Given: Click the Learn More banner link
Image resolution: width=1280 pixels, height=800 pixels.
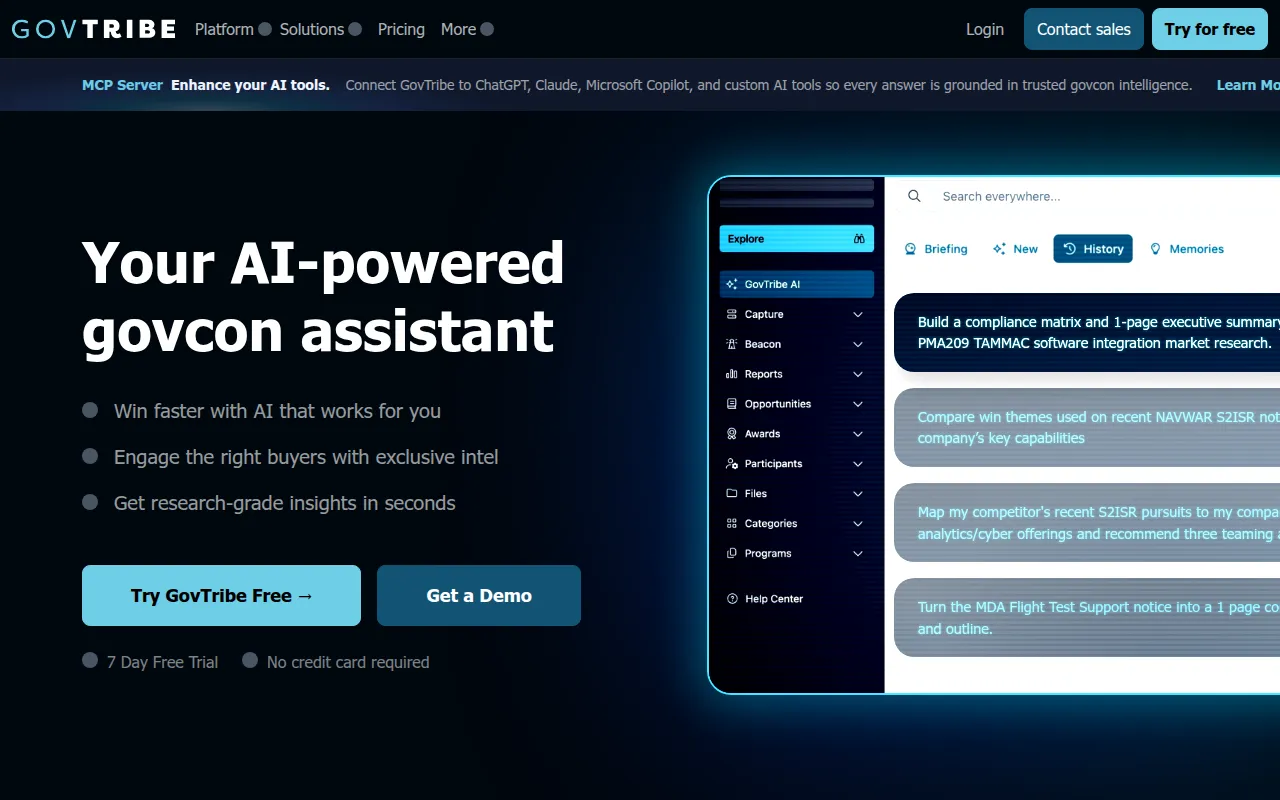Looking at the screenshot, I should pyautogui.click(x=1248, y=85).
